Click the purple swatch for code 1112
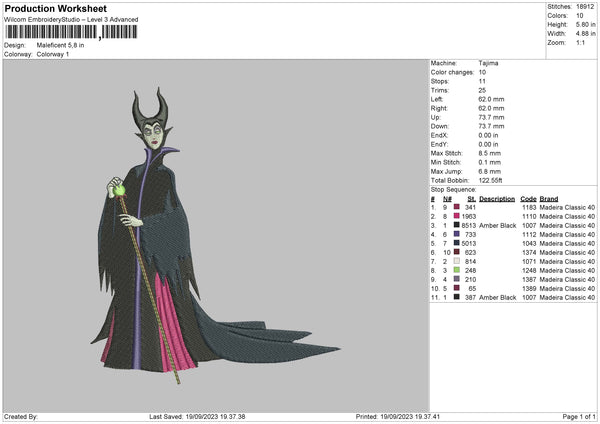This screenshot has width=600, height=424. point(457,234)
